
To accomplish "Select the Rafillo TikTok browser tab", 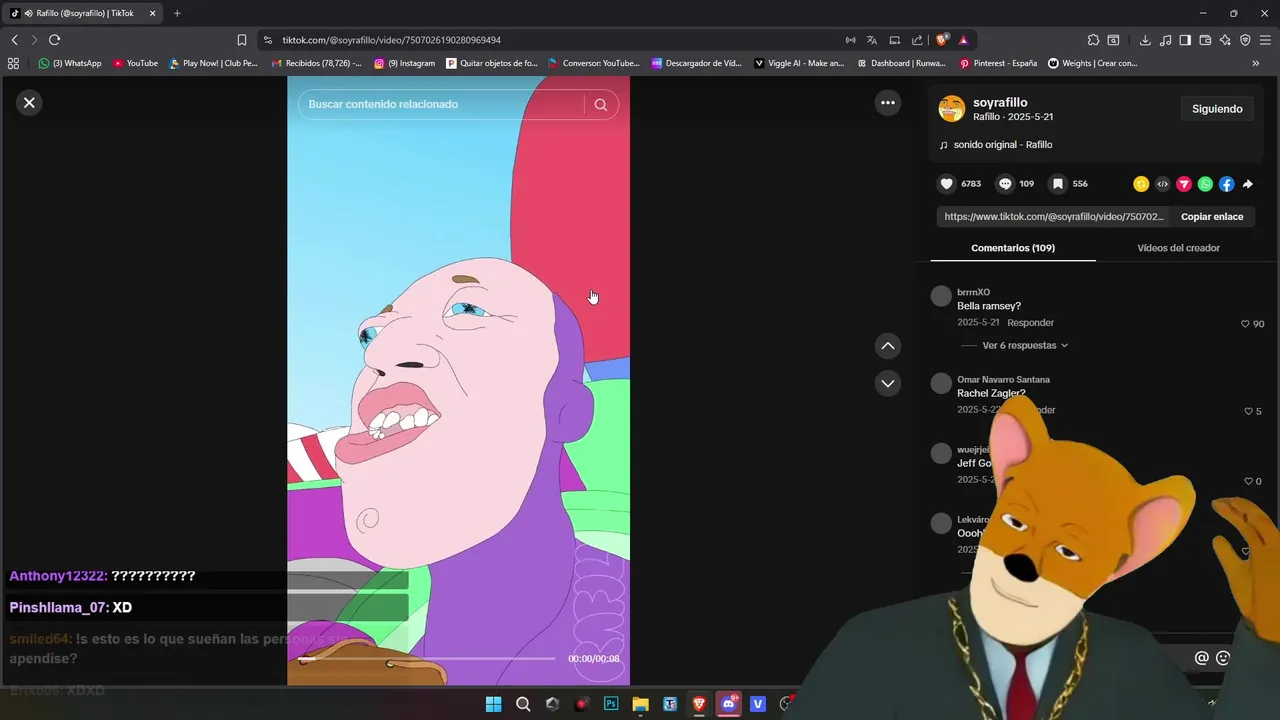I will [x=84, y=13].
